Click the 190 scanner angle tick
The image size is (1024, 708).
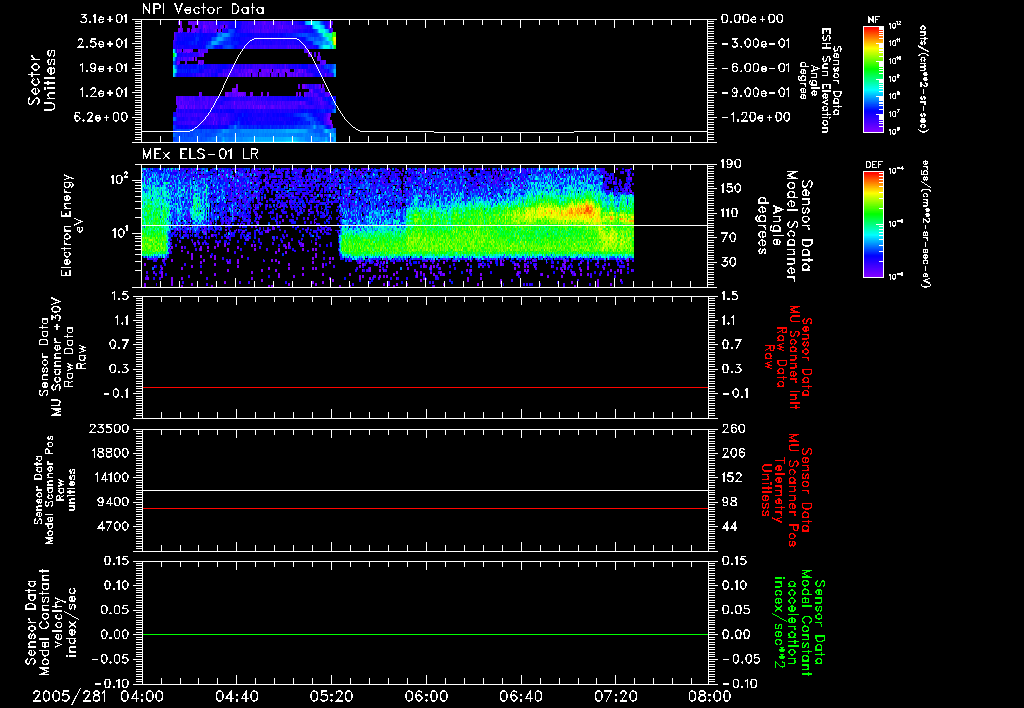(731, 164)
